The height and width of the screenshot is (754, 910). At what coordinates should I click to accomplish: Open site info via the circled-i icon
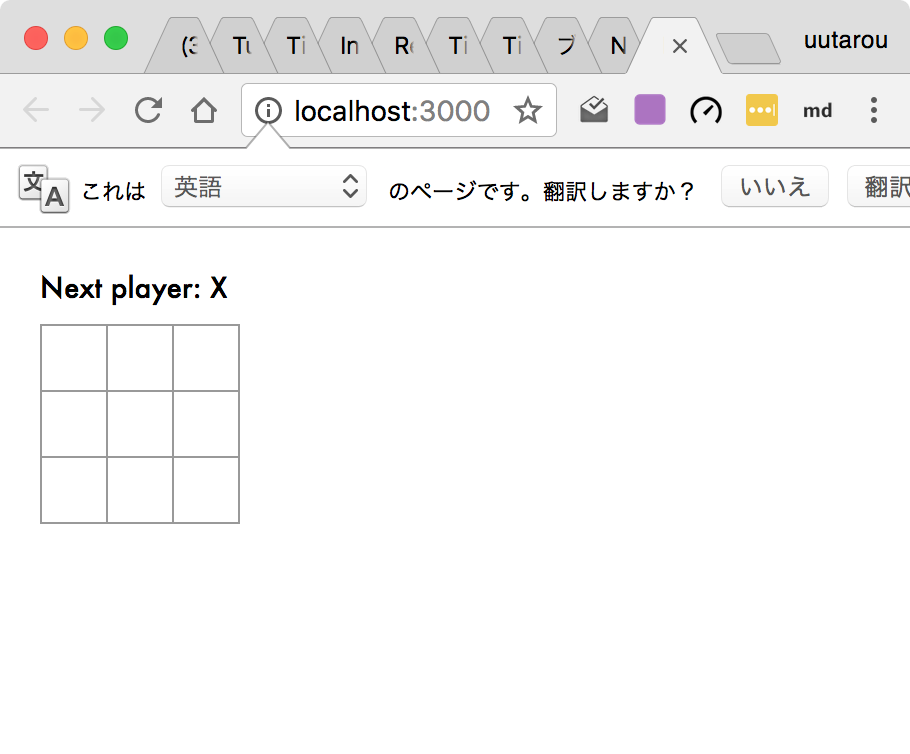267,111
